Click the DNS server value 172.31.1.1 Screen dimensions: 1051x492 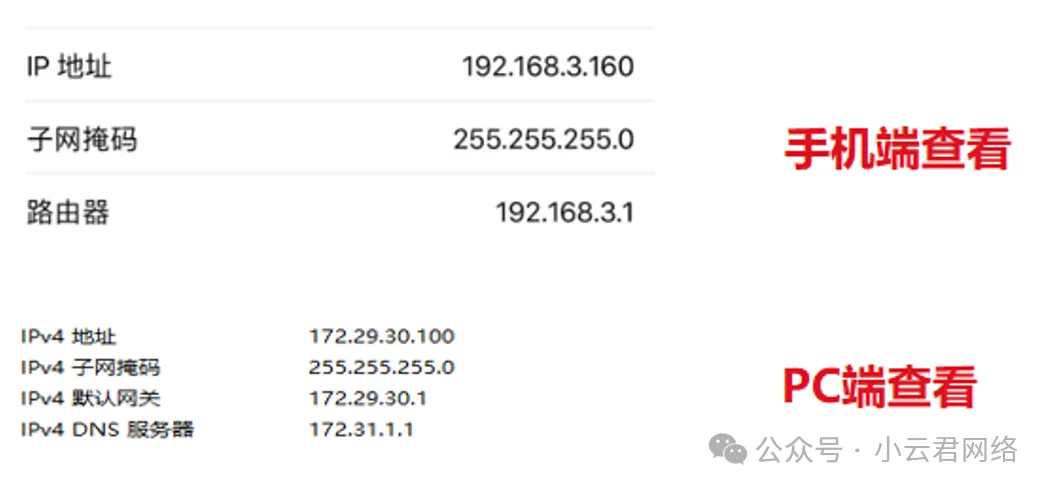tap(361, 430)
